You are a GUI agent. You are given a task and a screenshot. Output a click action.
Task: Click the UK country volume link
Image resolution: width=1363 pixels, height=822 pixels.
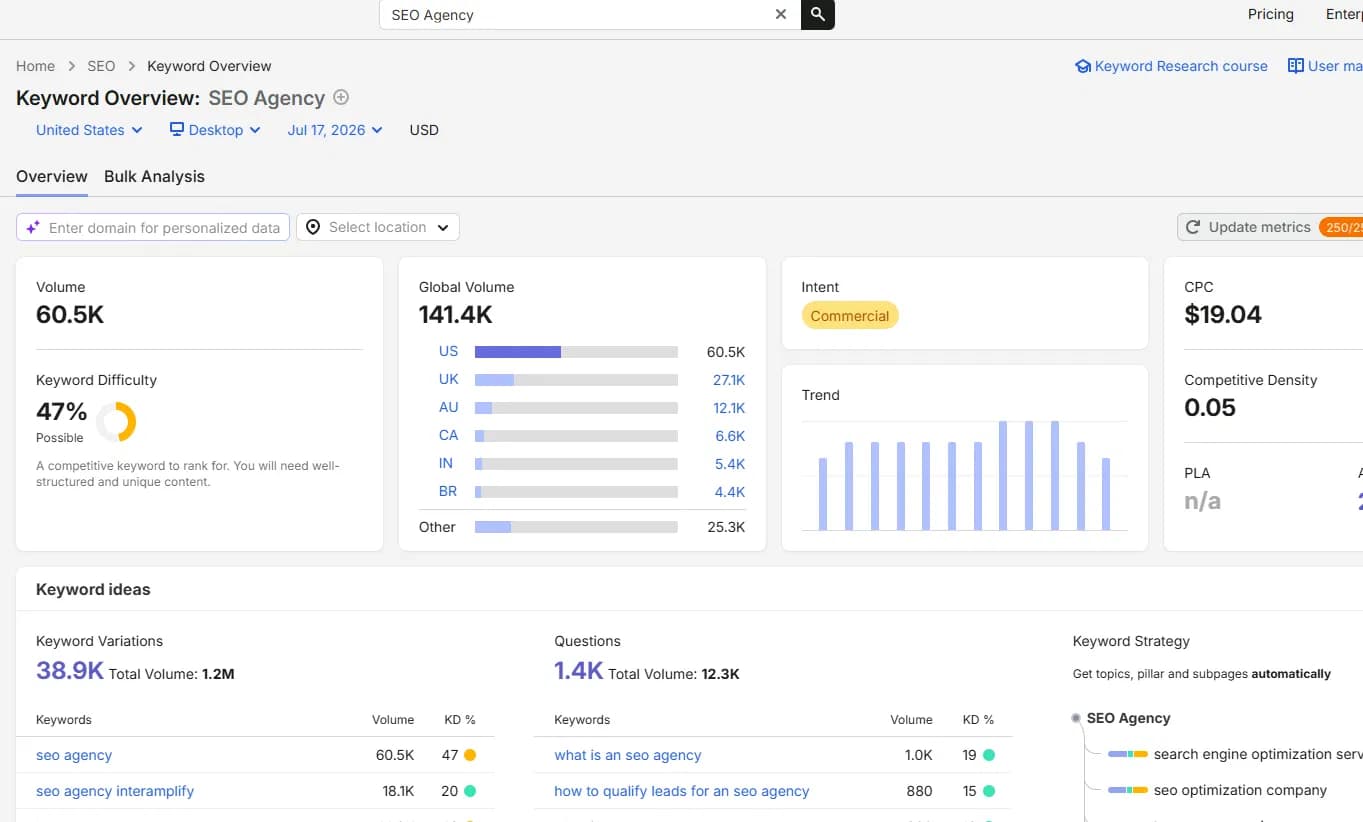[448, 379]
